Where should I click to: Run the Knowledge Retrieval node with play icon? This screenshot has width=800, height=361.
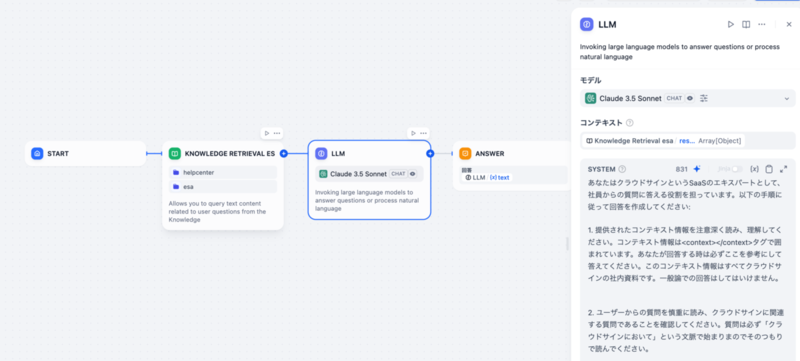[x=267, y=133]
